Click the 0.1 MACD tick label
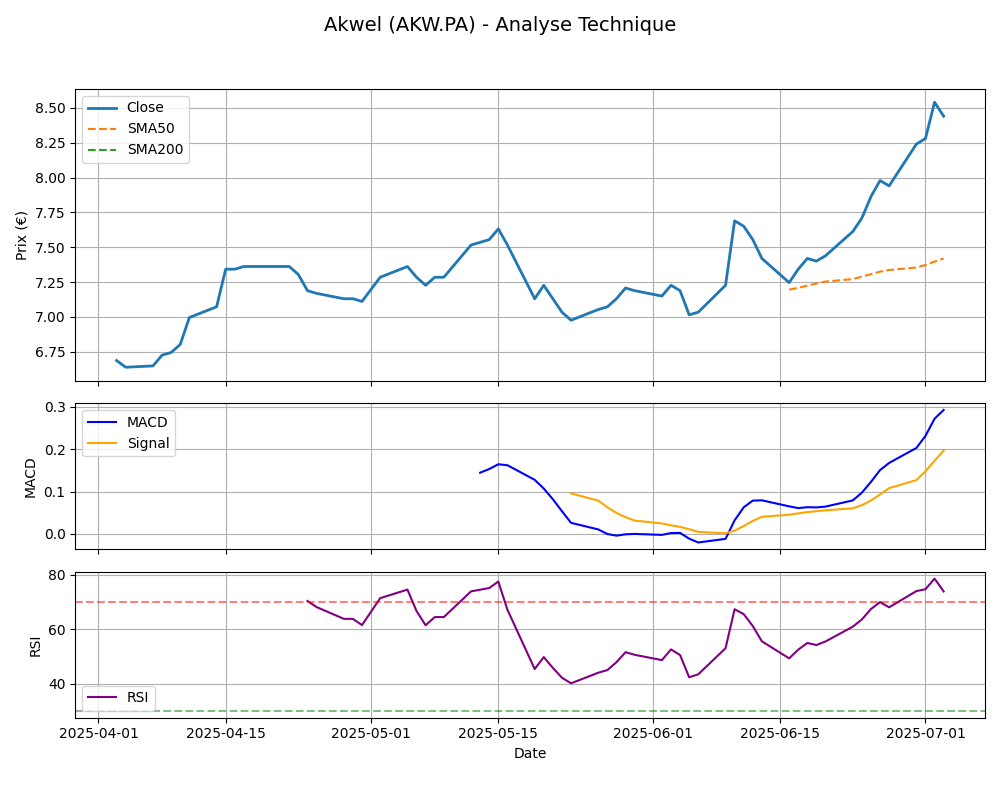The height and width of the screenshot is (800, 1000). [x=55, y=493]
